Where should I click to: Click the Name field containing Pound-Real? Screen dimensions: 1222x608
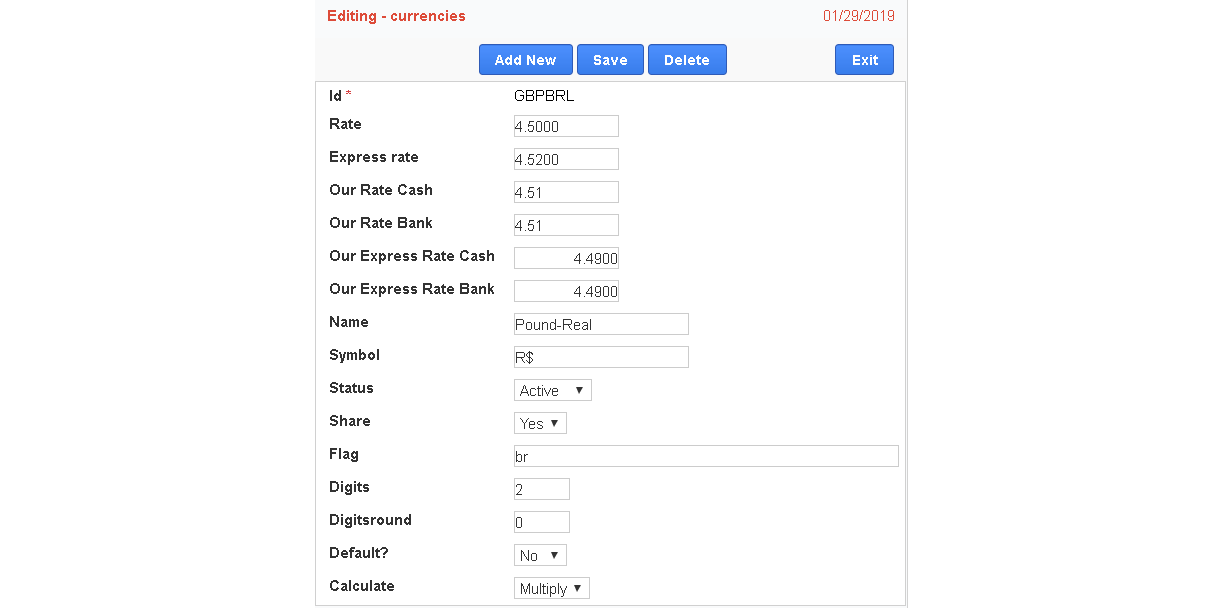tap(601, 324)
